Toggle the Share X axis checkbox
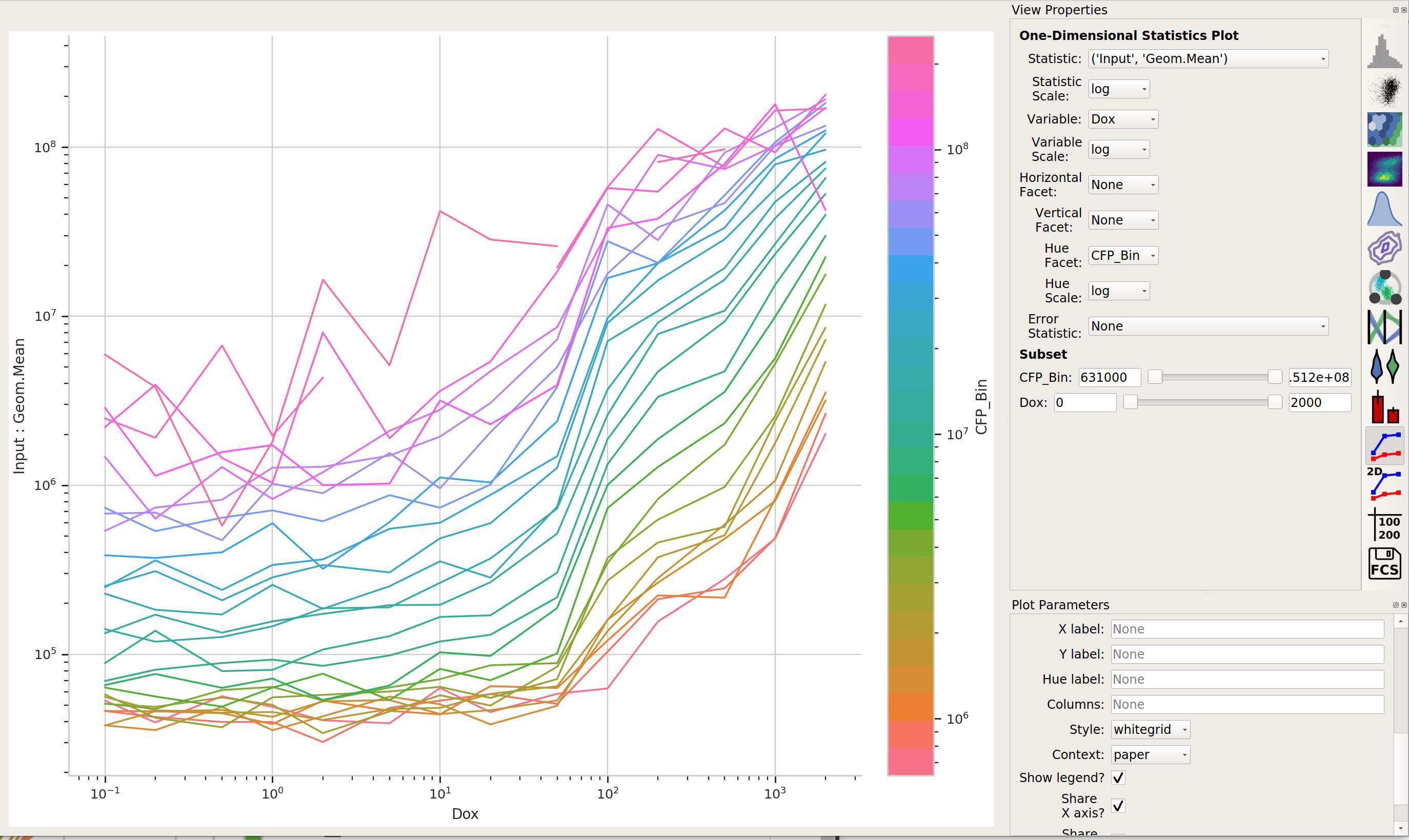1409x840 pixels. [x=1118, y=806]
